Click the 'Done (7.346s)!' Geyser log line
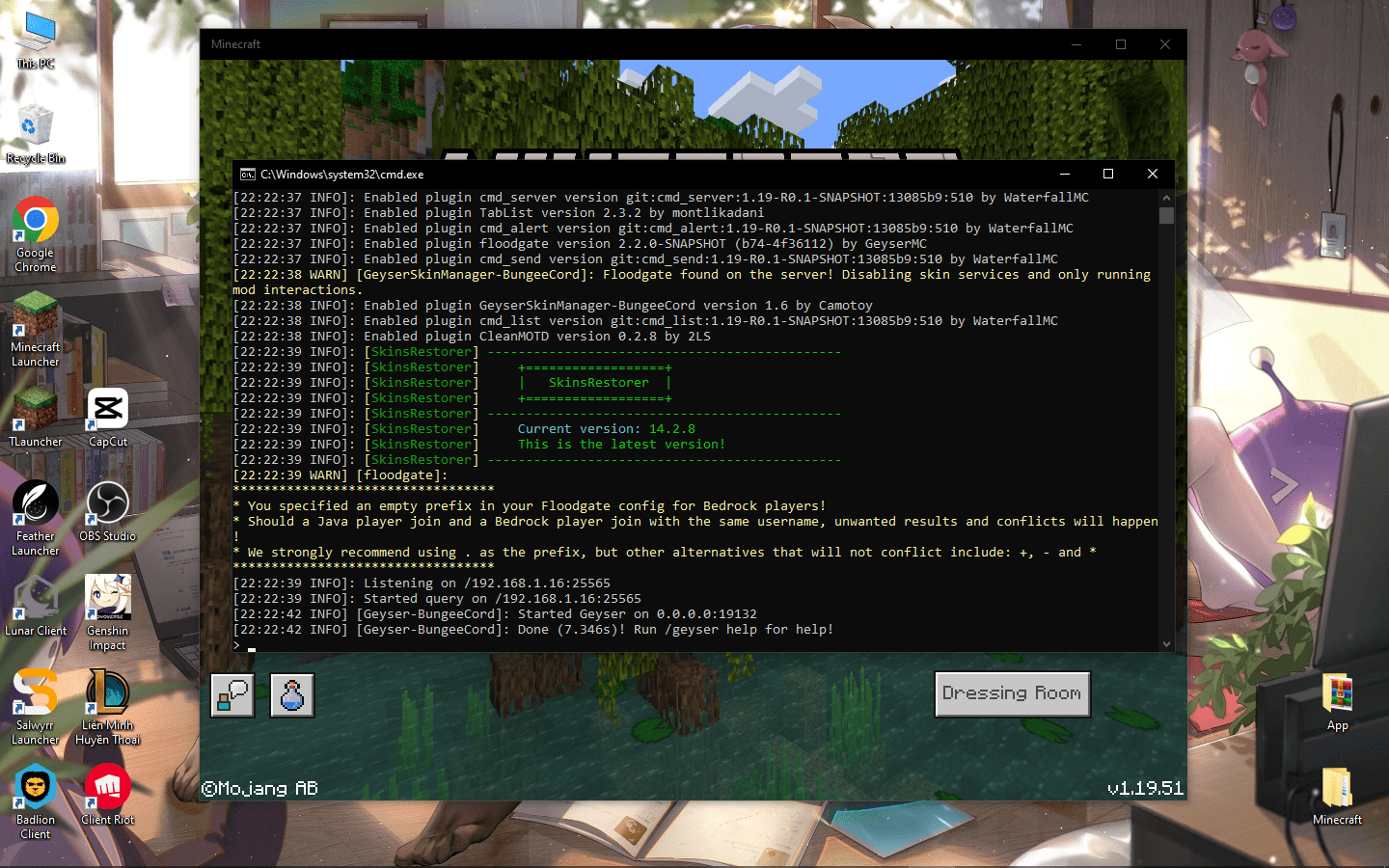The height and width of the screenshot is (868, 1389). [533, 630]
